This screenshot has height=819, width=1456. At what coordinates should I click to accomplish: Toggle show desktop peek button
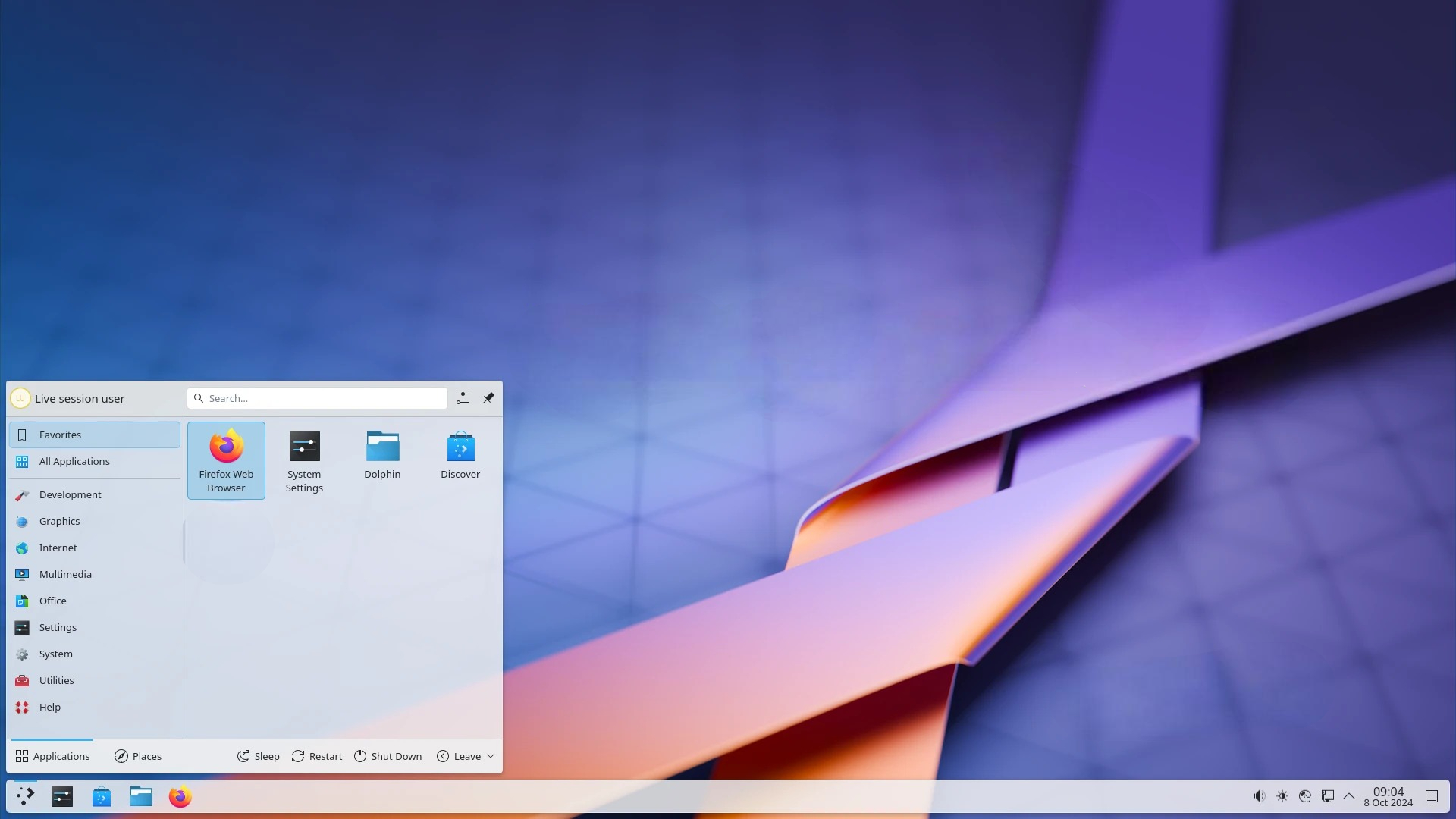[1432, 796]
